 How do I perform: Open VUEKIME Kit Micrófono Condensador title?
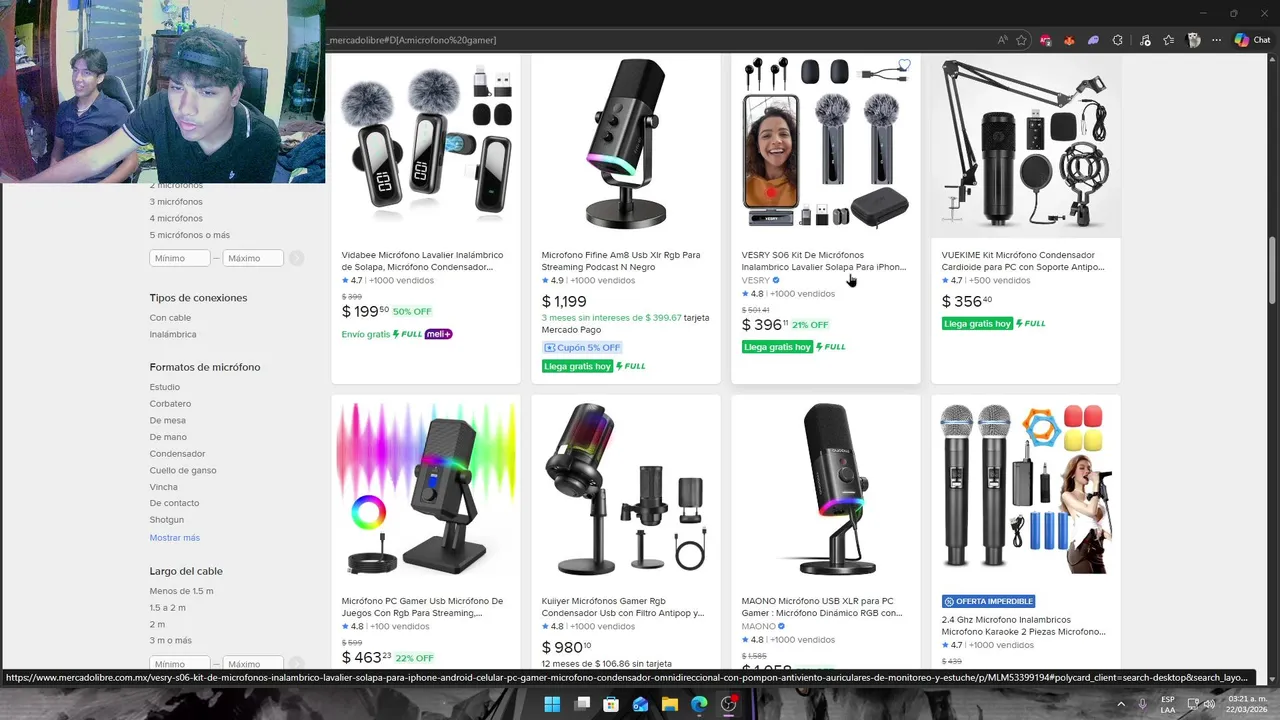1022,261
